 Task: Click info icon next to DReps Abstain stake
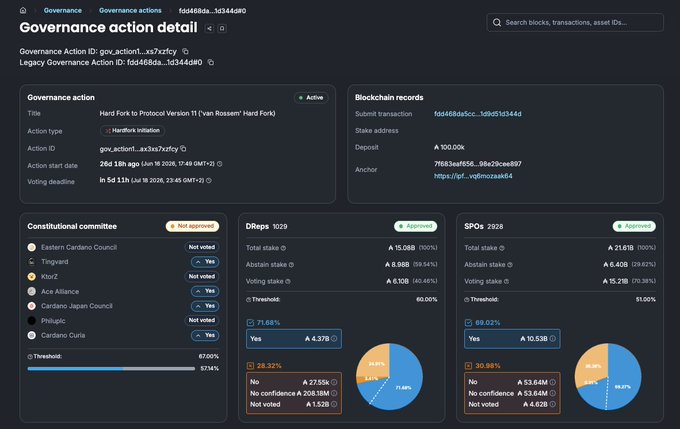(291, 265)
